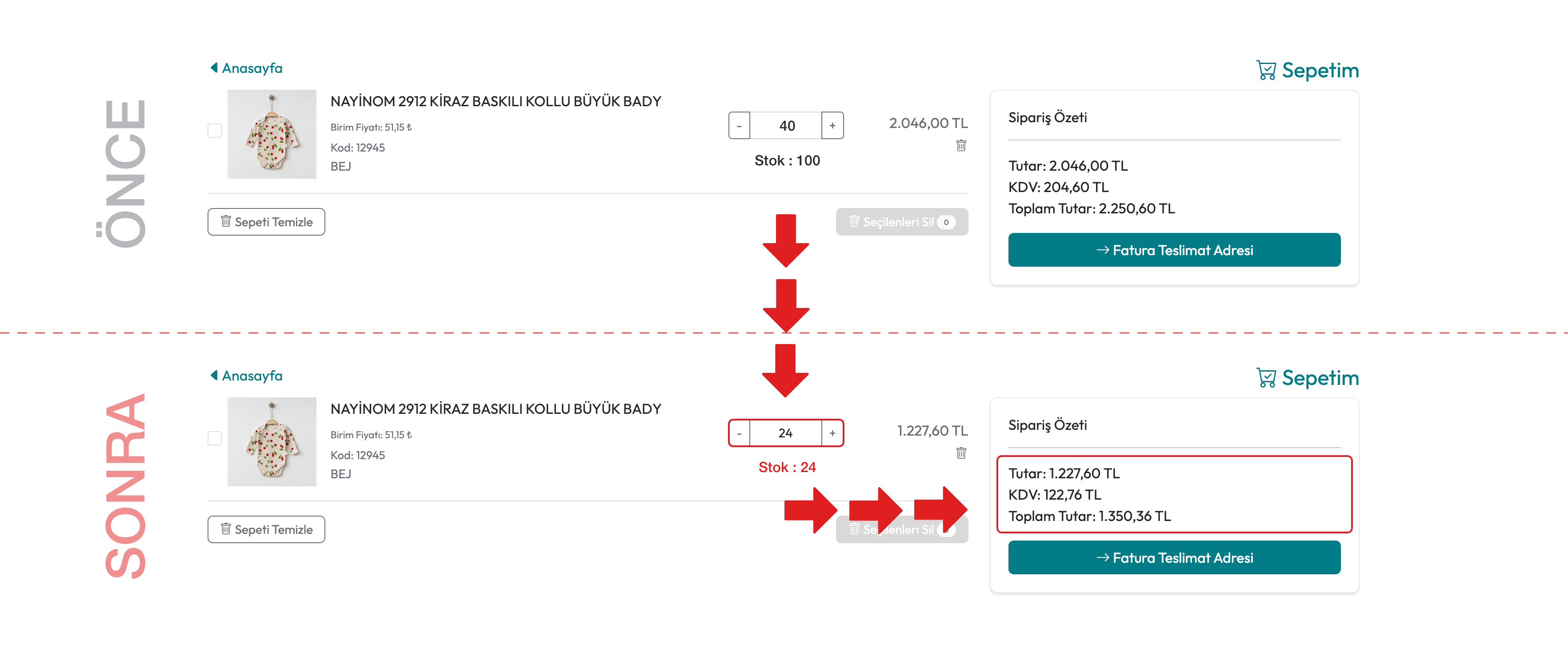Click the back arrow beside top Anasayfa
This screenshot has height=665, width=1568.
(x=214, y=68)
